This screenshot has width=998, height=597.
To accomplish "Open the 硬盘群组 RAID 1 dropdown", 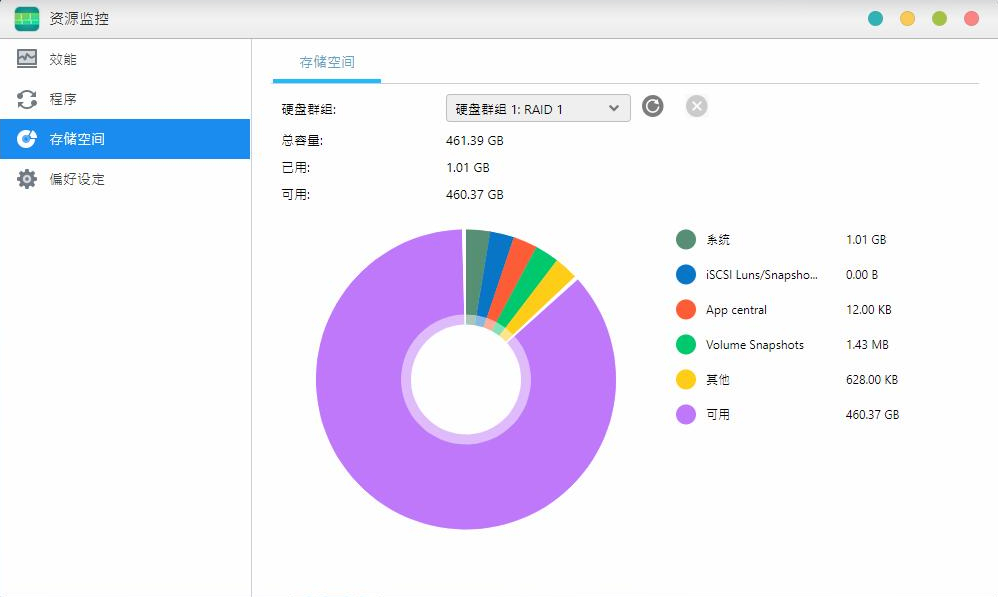I will click(537, 108).
